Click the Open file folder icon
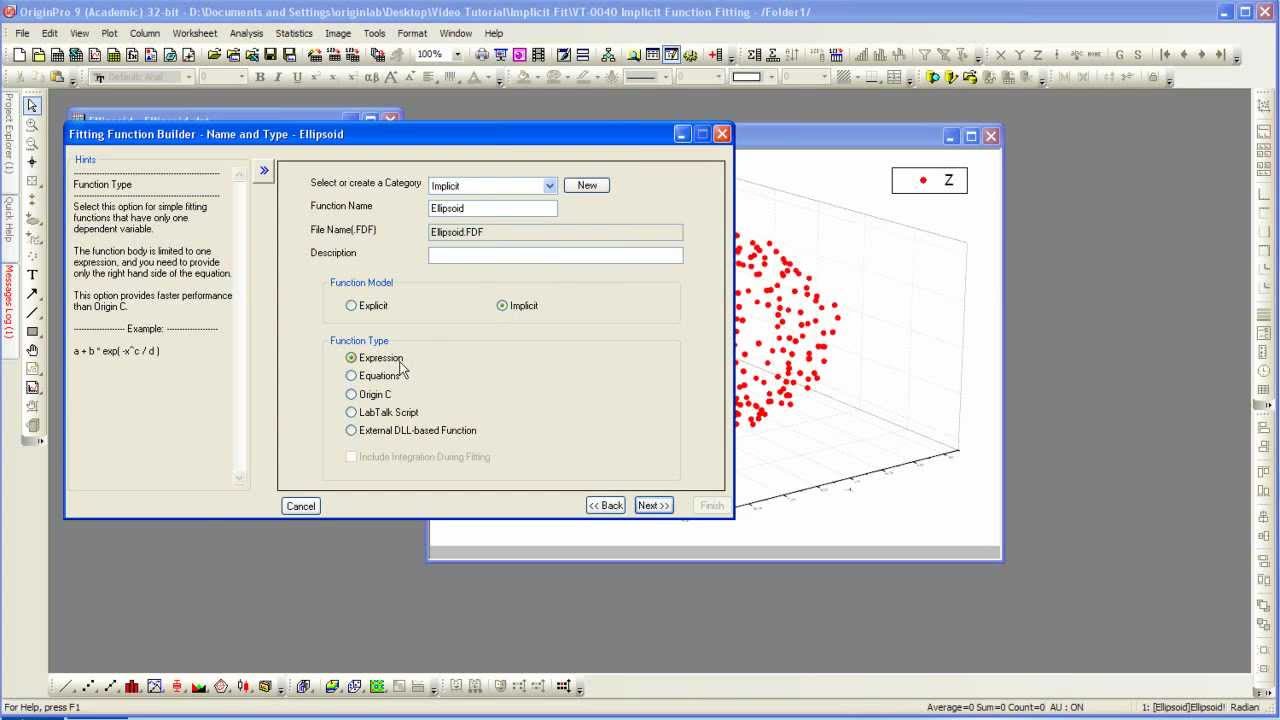This screenshot has height=720, width=1280. pyautogui.click(x=214, y=55)
